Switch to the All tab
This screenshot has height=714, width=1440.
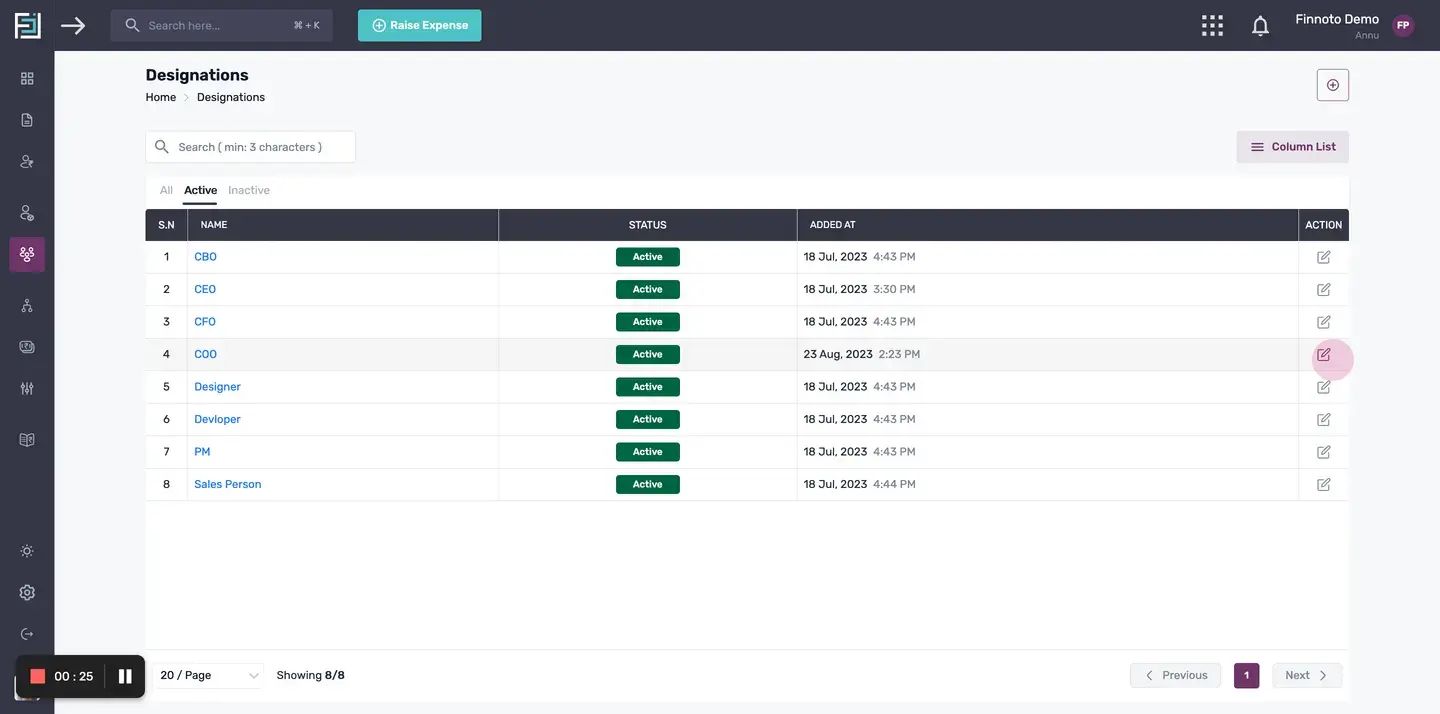tap(166, 190)
